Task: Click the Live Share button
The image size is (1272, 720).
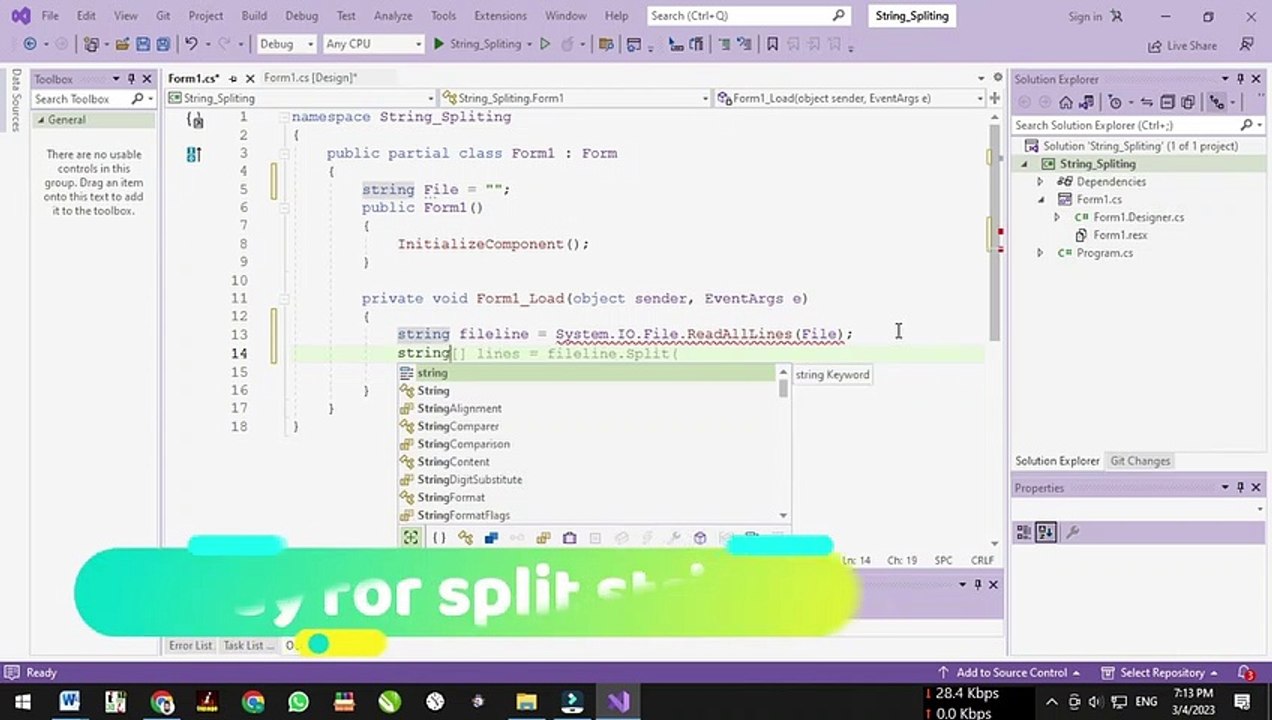Action: (1183, 45)
